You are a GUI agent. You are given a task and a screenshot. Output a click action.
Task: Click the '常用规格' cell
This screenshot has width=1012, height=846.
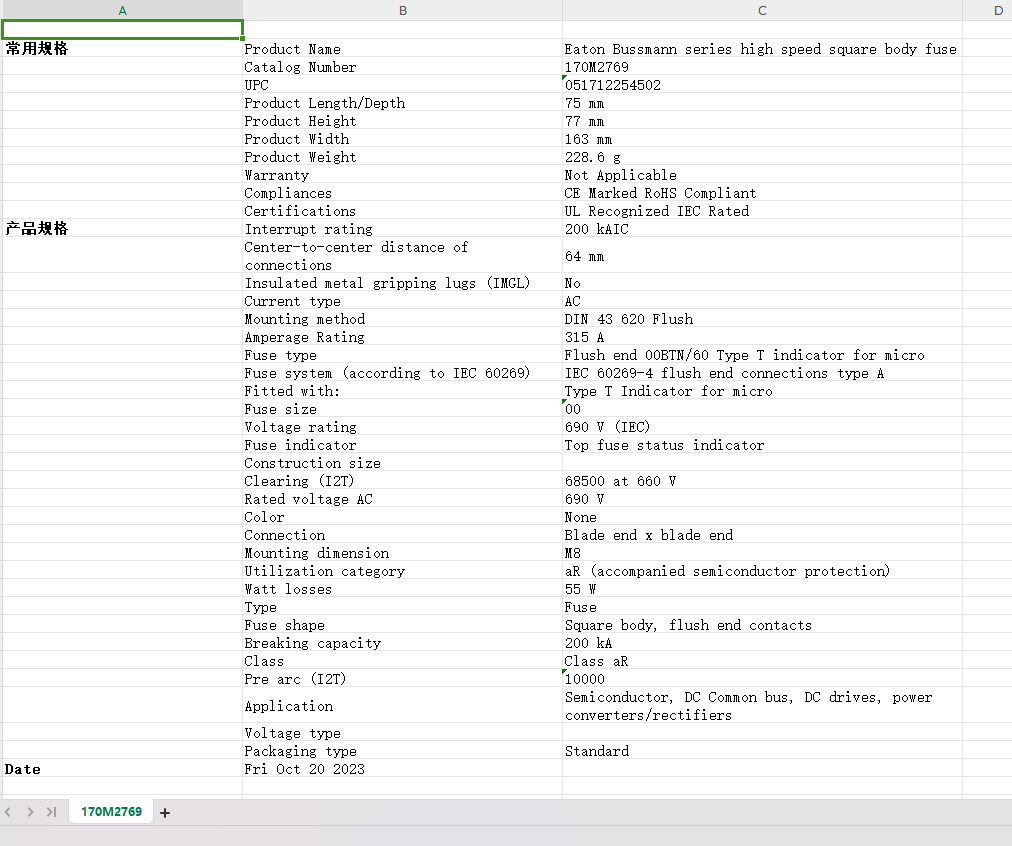[123, 48]
